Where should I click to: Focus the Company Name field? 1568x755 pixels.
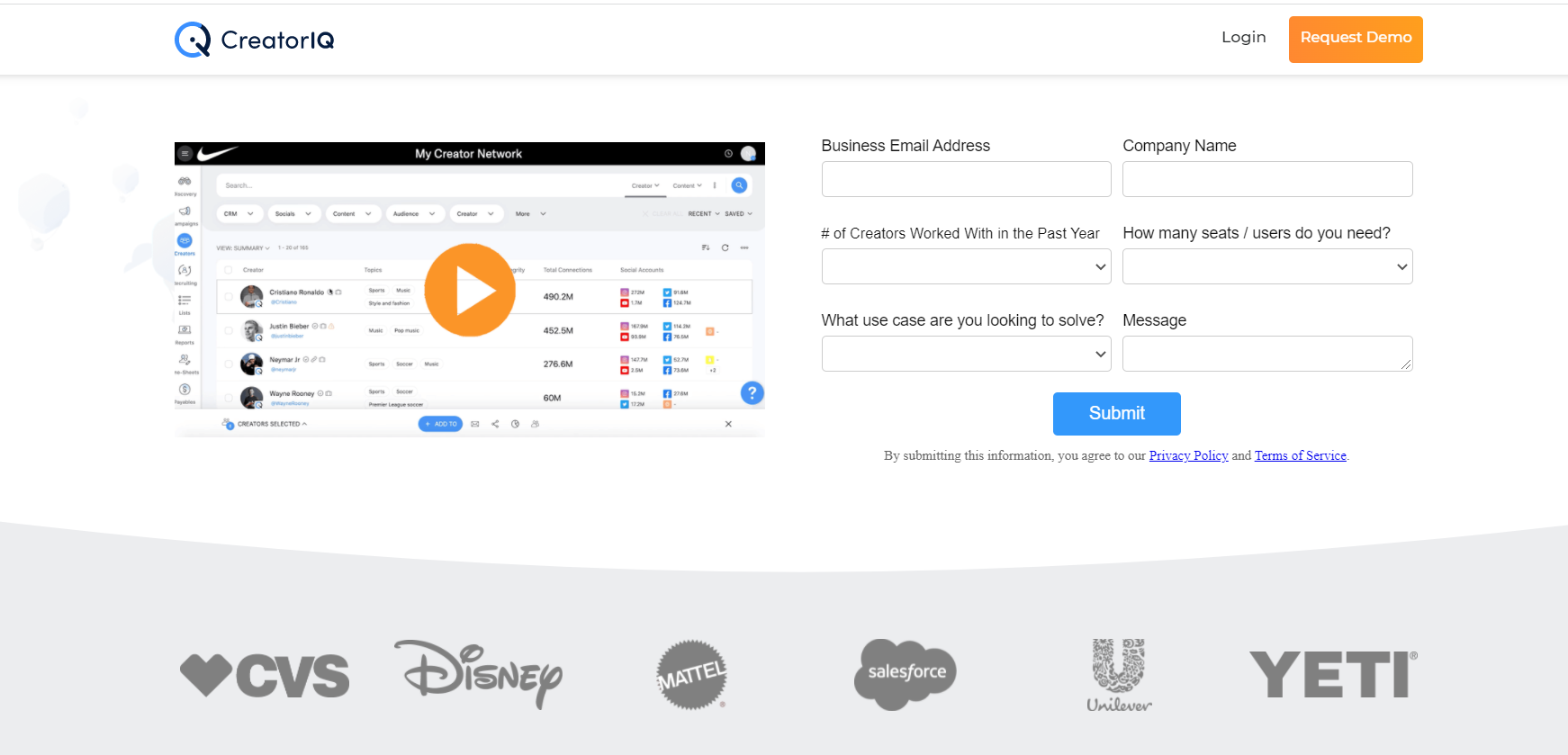1267,179
